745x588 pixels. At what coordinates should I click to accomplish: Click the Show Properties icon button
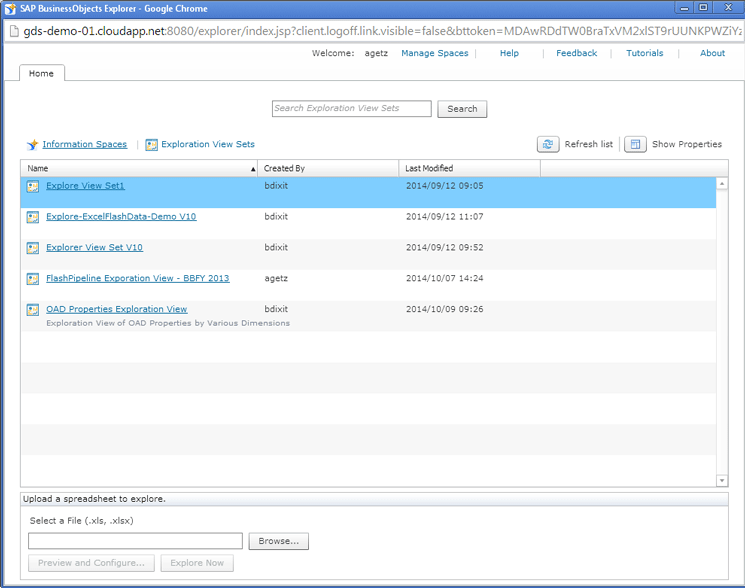pyautogui.click(x=635, y=145)
